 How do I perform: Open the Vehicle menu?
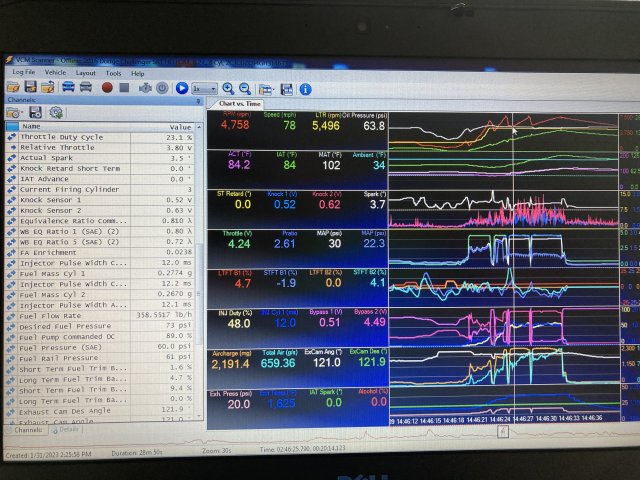56,72
